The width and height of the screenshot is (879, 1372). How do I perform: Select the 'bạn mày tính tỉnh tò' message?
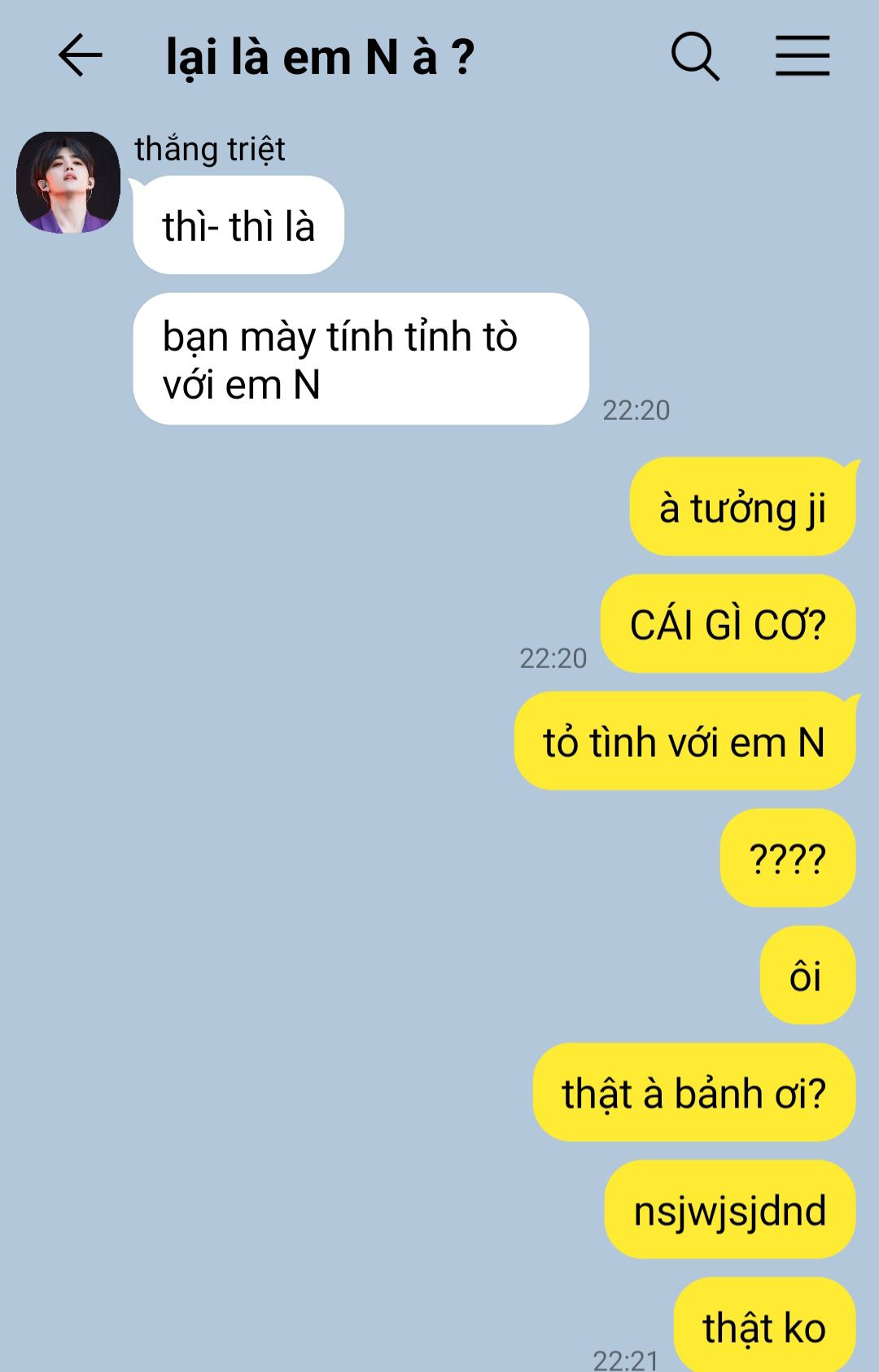coord(361,359)
